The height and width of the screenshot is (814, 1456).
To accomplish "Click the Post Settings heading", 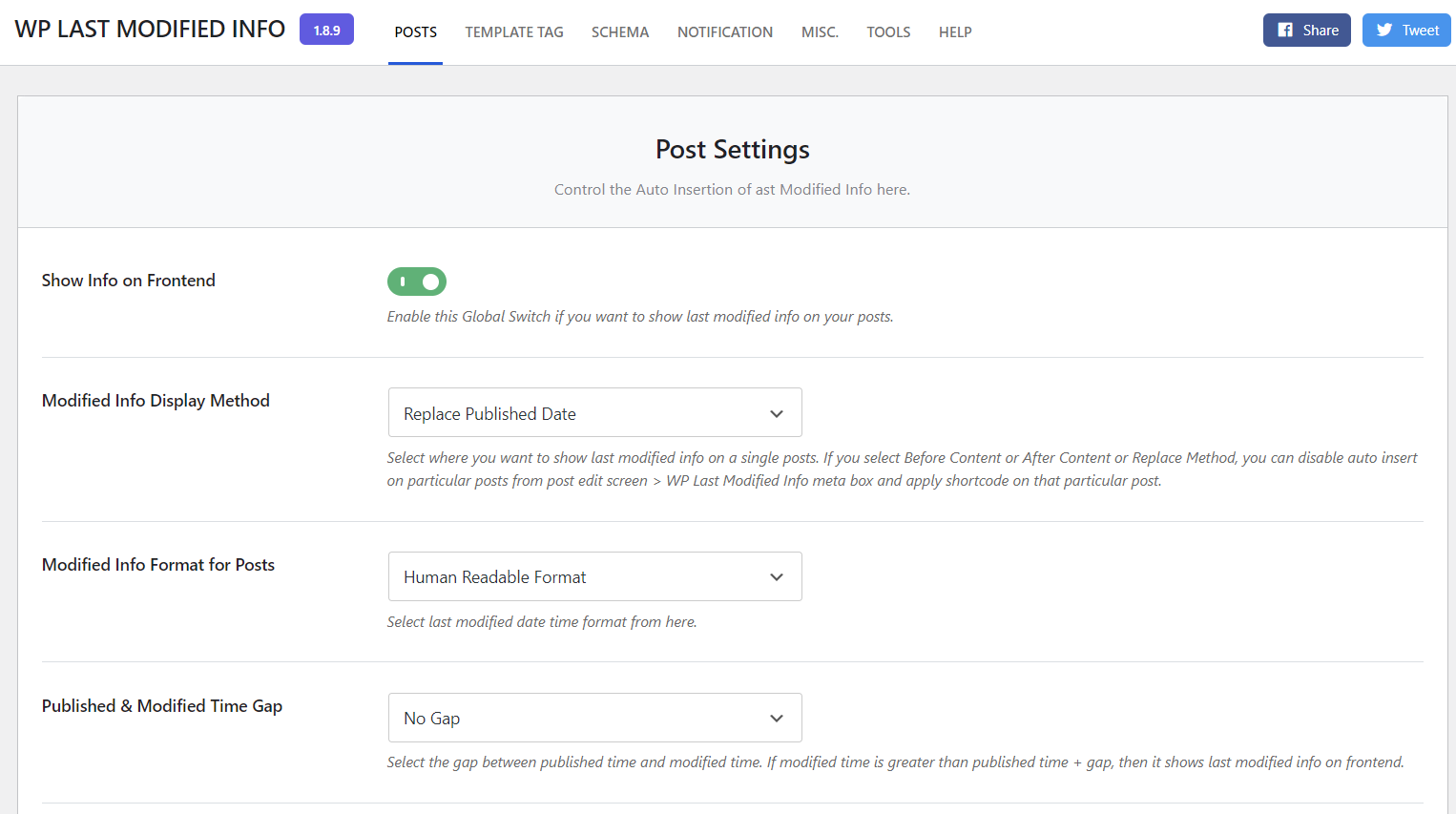I will [x=732, y=150].
